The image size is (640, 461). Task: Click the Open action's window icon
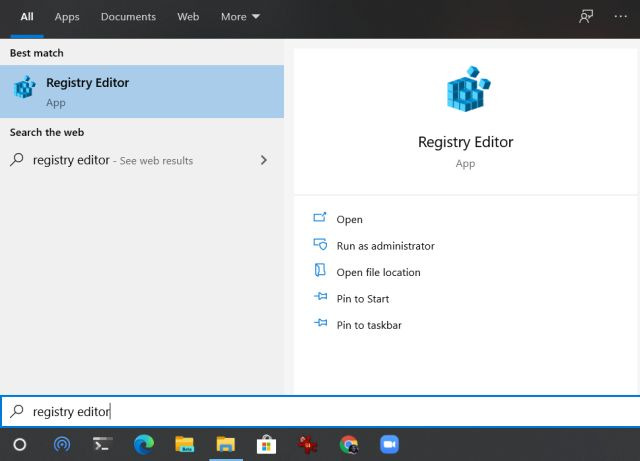click(320, 217)
